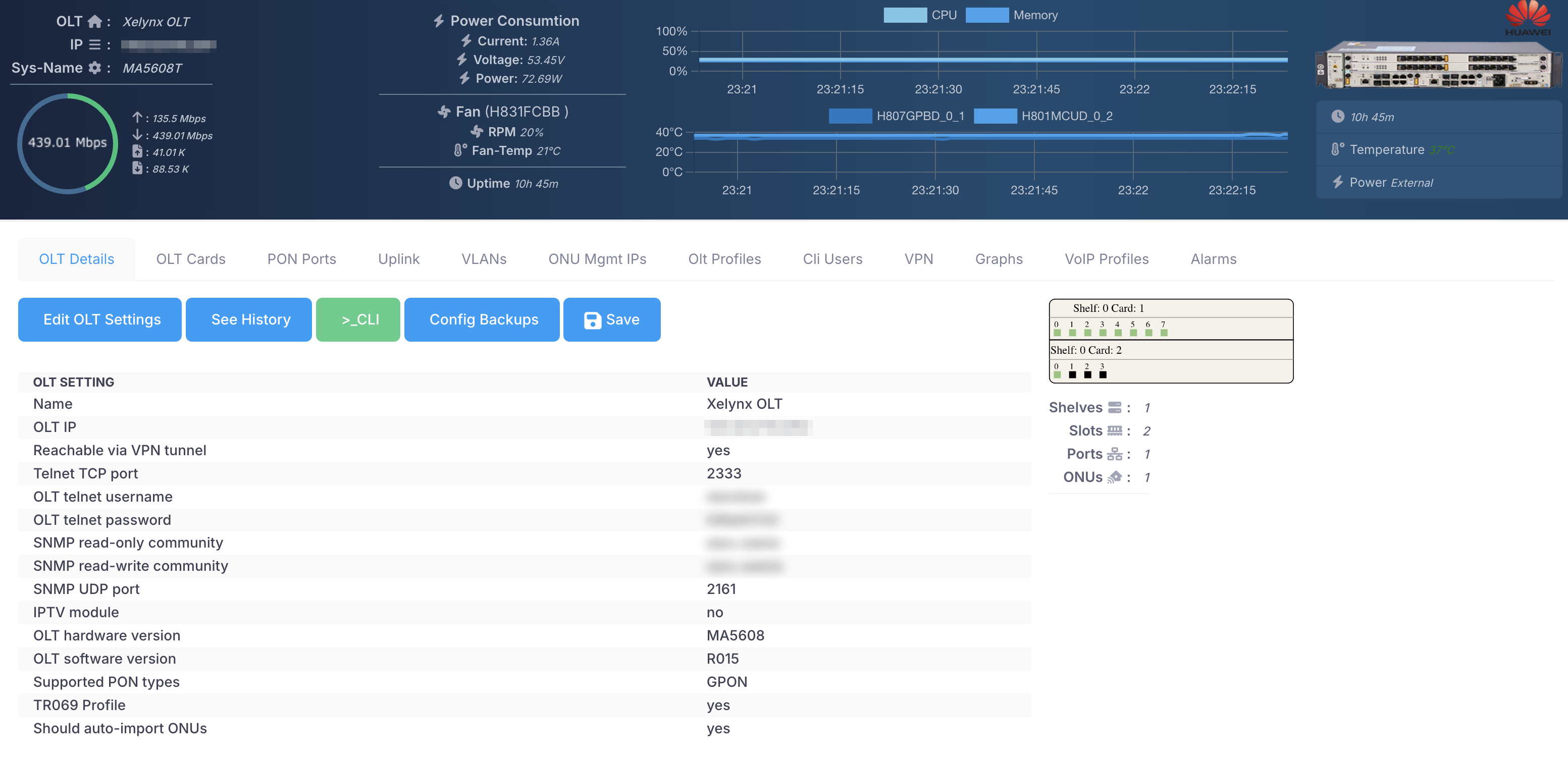Open the >_CLI console button

tap(358, 320)
